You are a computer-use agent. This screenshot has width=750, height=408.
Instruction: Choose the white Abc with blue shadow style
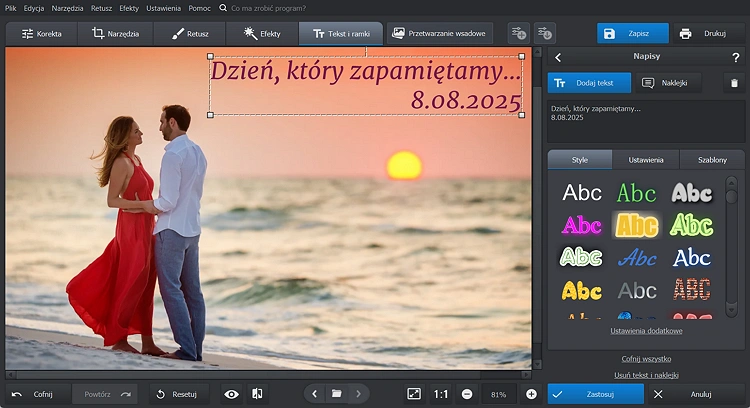[x=692, y=258]
